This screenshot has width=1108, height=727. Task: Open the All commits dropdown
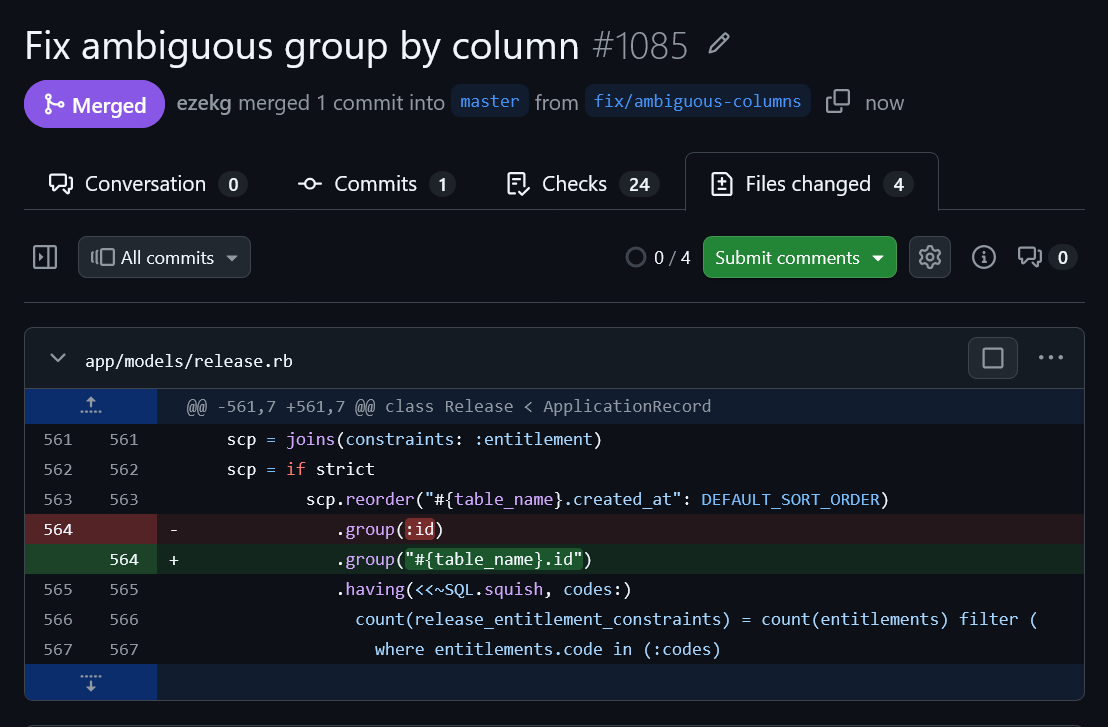click(x=164, y=257)
